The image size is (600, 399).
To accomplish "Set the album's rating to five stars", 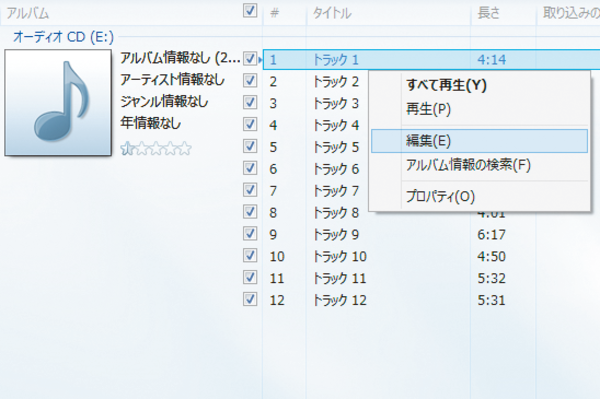I will [x=185, y=148].
